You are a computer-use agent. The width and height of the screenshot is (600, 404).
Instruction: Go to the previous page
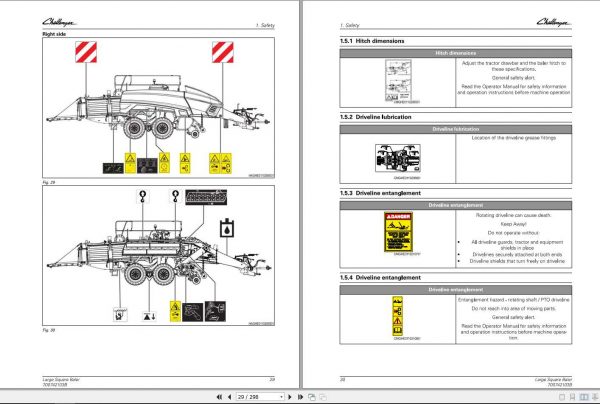pyautogui.click(x=229, y=397)
